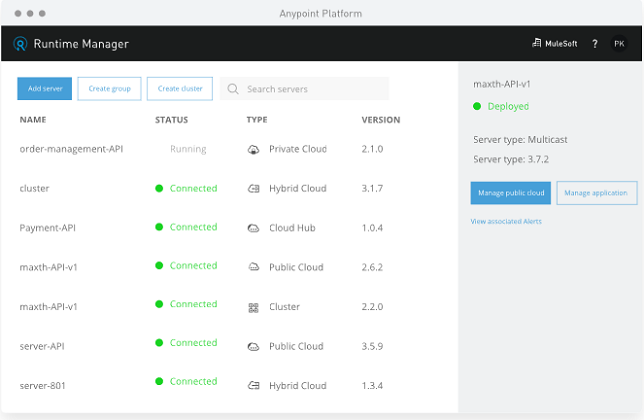Click the Public Cloud icon for version 2.6.2
Image resolution: width=644 pixels, height=420 pixels.
pyautogui.click(x=254, y=267)
